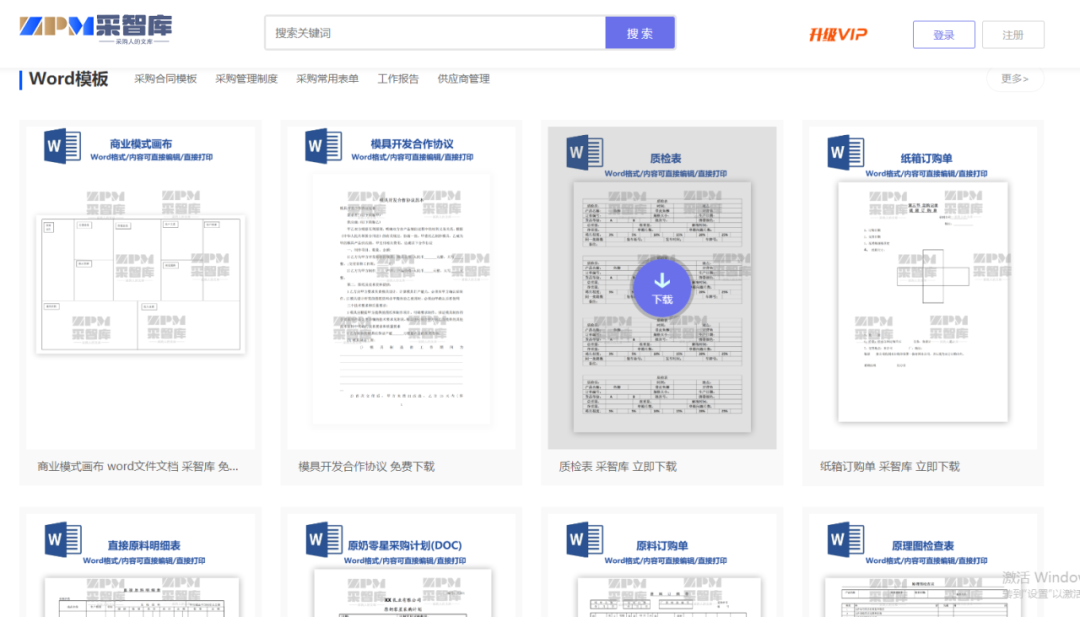Click the Word icon on 原料订购单 card
The height and width of the screenshot is (617, 1080).
tap(585, 540)
